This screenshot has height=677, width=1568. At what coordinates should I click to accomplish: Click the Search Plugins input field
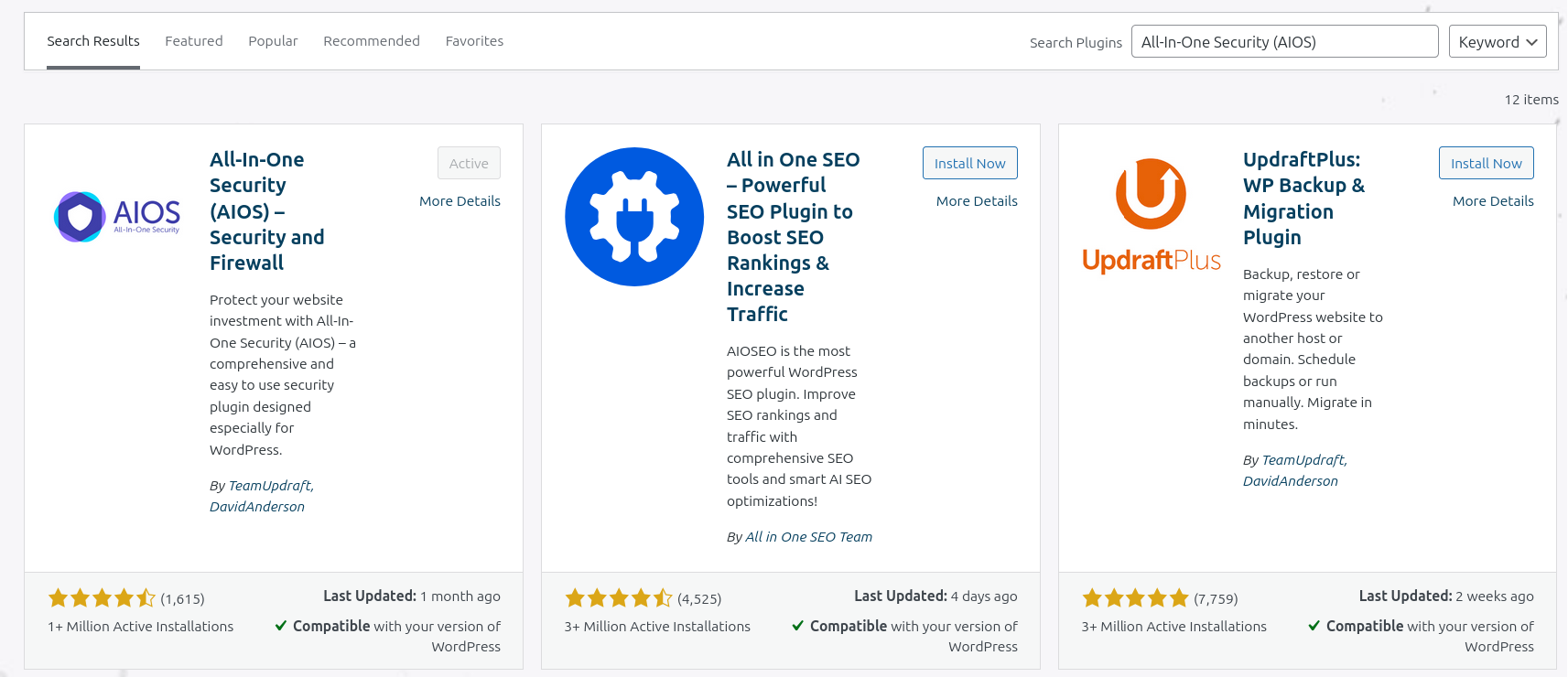tap(1284, 42)
